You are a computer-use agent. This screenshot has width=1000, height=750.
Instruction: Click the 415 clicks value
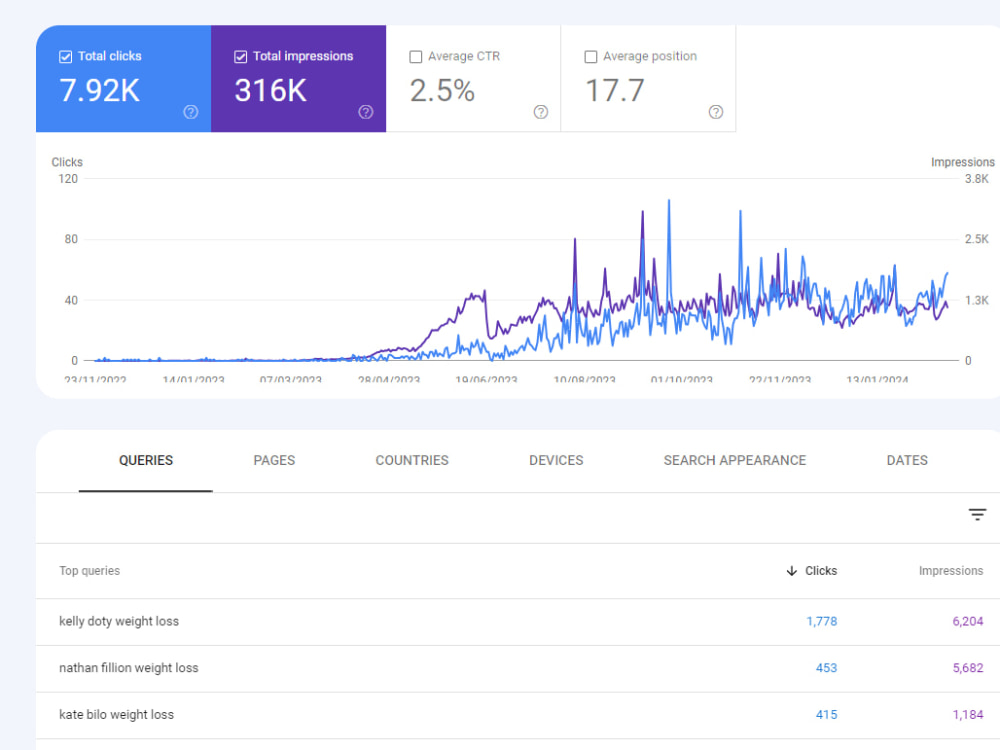click(827, 714)
